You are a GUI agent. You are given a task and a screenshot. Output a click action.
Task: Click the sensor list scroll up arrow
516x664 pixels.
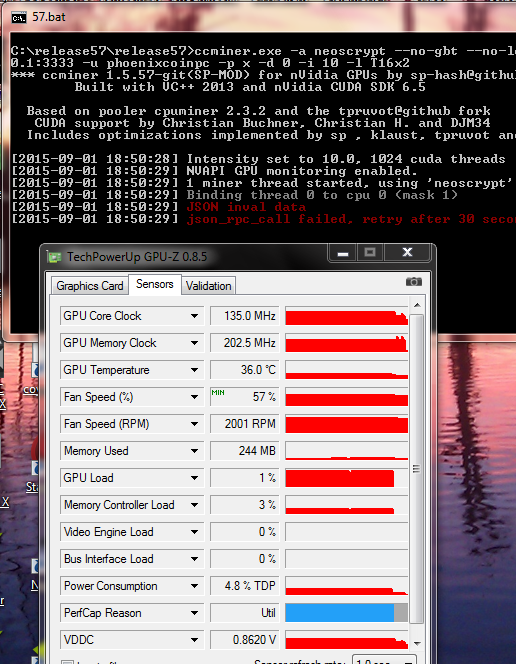(417, 305)
